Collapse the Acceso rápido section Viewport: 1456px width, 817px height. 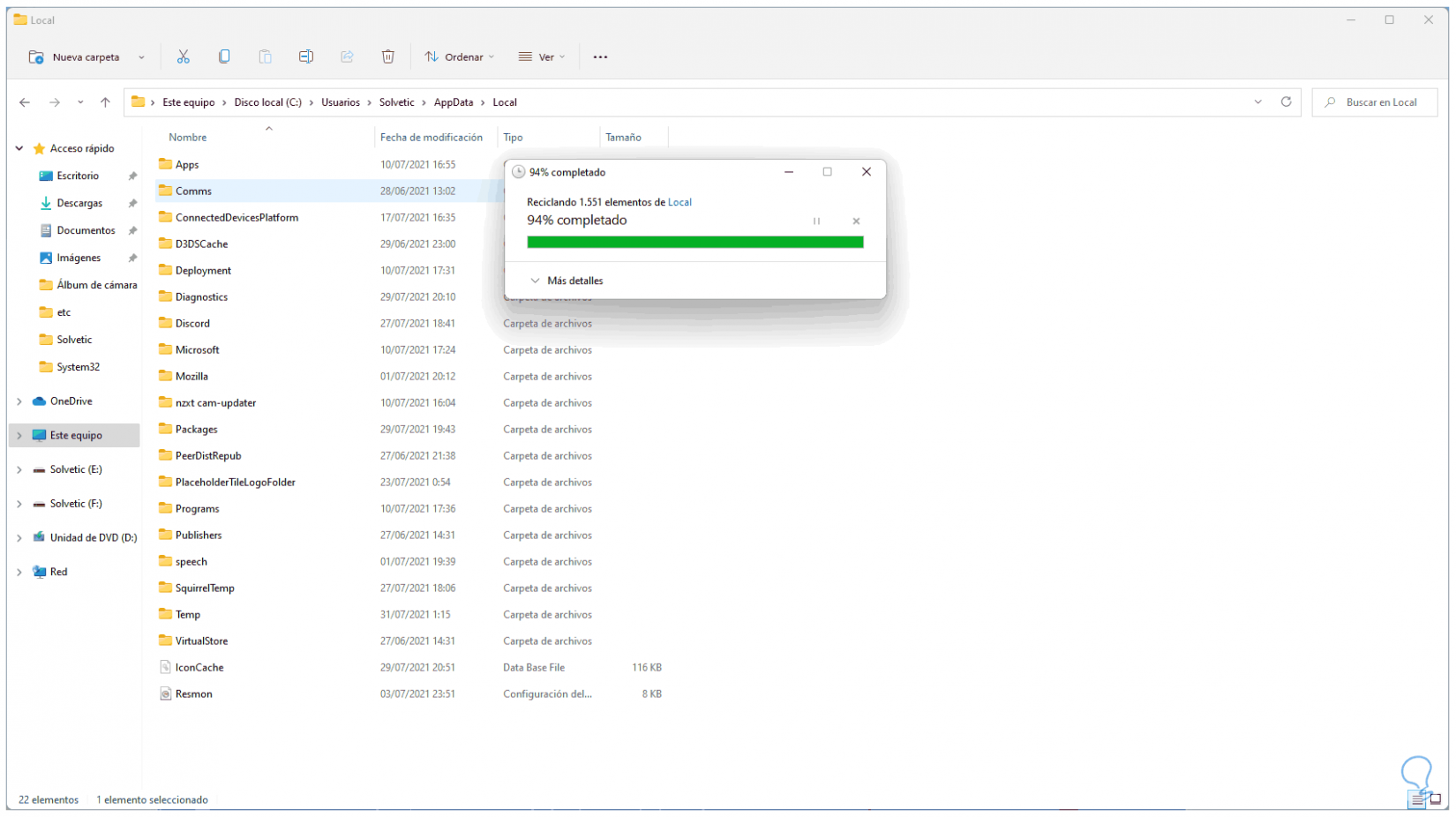click(x=19, y=148)
